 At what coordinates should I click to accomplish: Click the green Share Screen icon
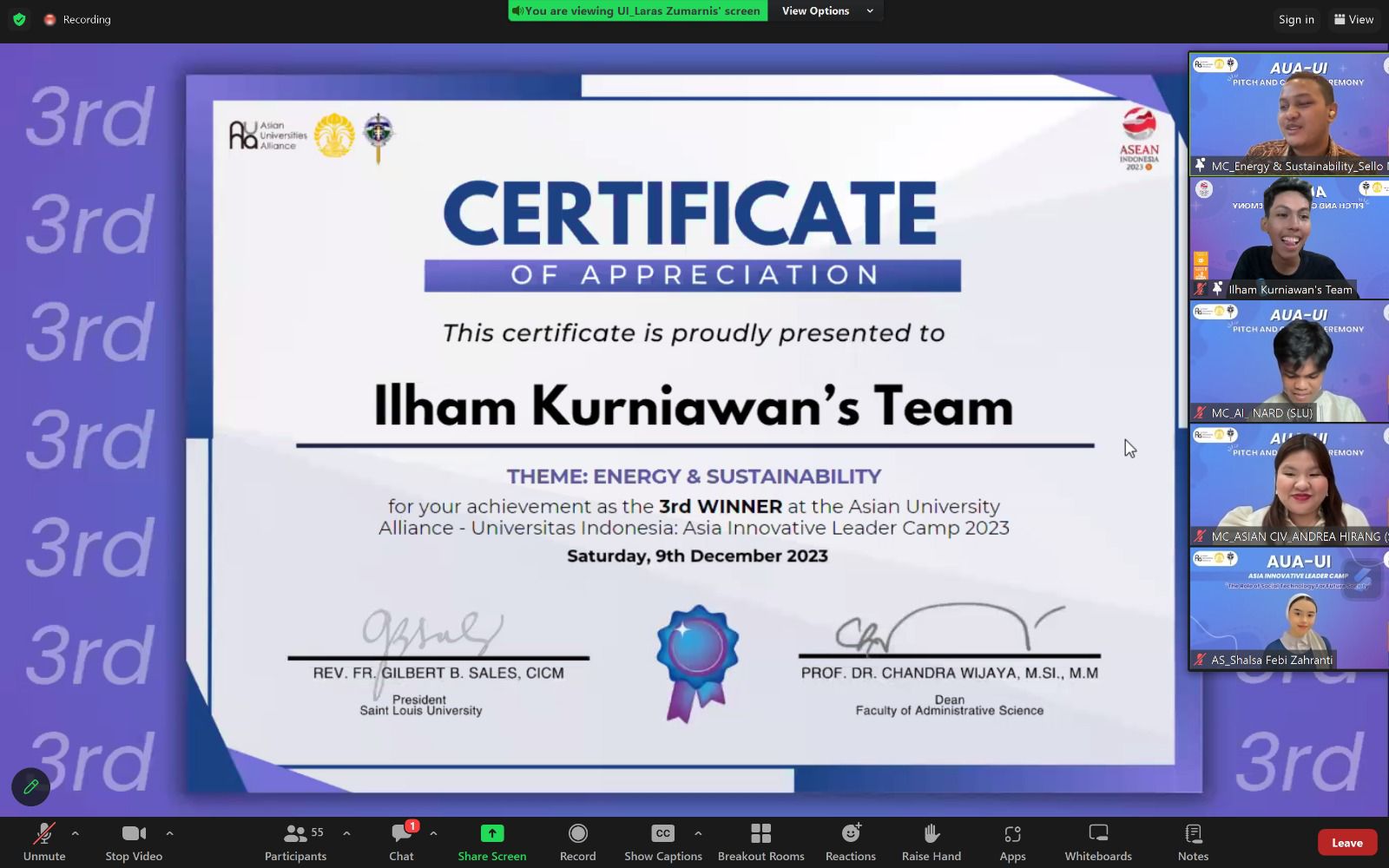(x=491, y=833)
